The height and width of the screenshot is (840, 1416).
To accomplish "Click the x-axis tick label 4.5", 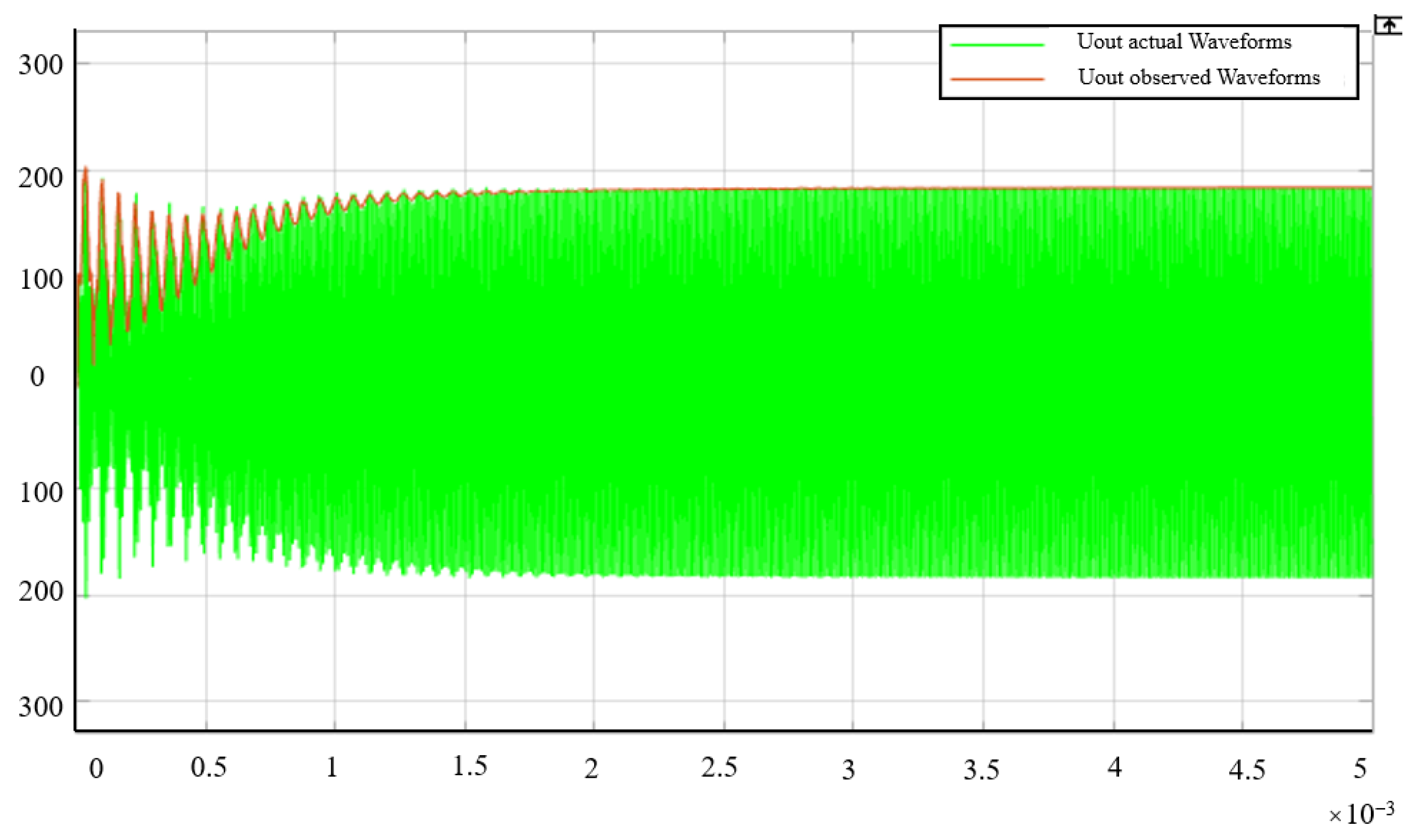I will (x=1247, y=770).
